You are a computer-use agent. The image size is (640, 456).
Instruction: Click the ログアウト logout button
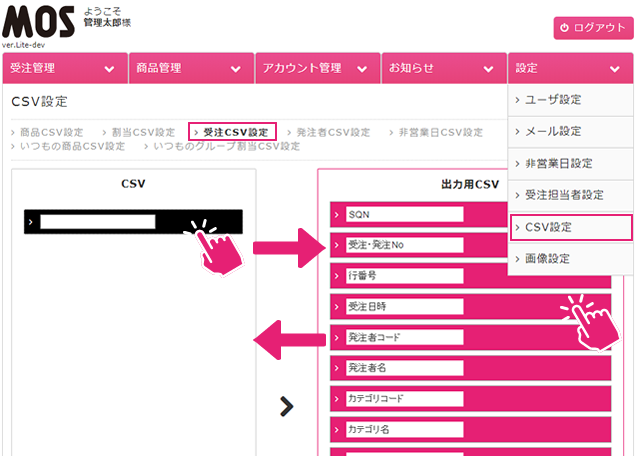click(594, 28)
